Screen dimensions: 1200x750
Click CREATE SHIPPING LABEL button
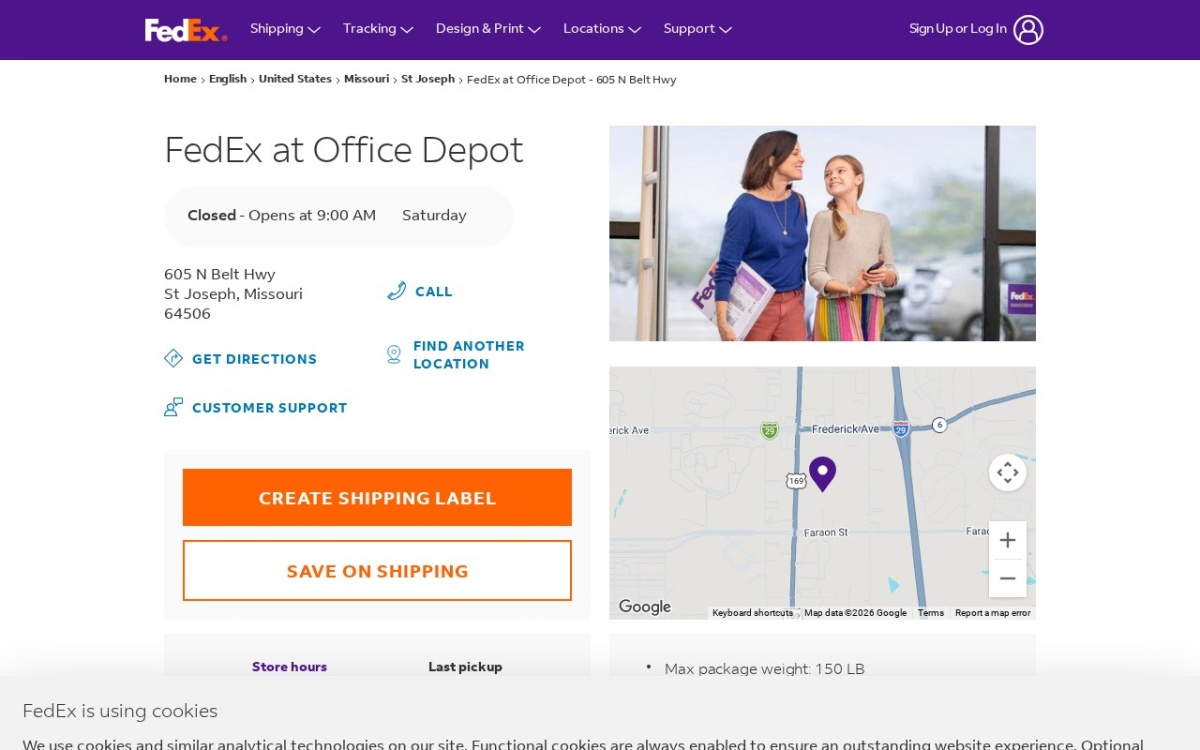pos(377,498)
